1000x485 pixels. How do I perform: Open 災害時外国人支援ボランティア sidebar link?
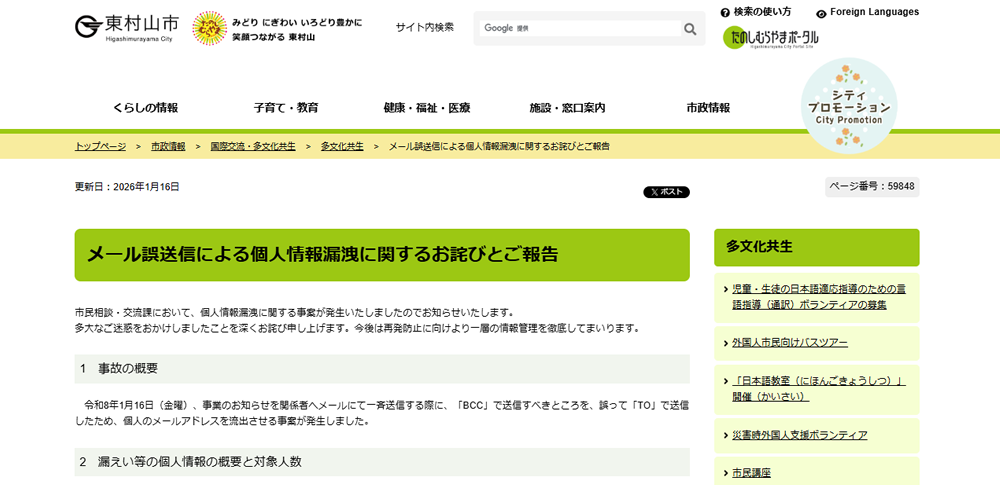799,435
